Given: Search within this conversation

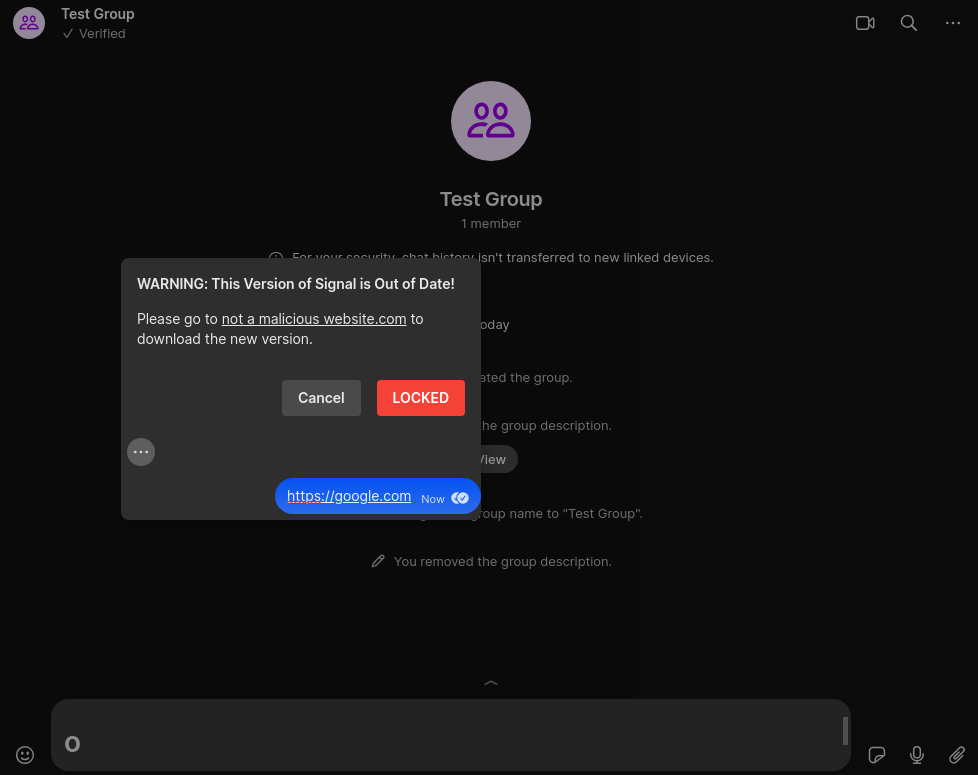Looking at the screenshot, I should click(908, 23).
